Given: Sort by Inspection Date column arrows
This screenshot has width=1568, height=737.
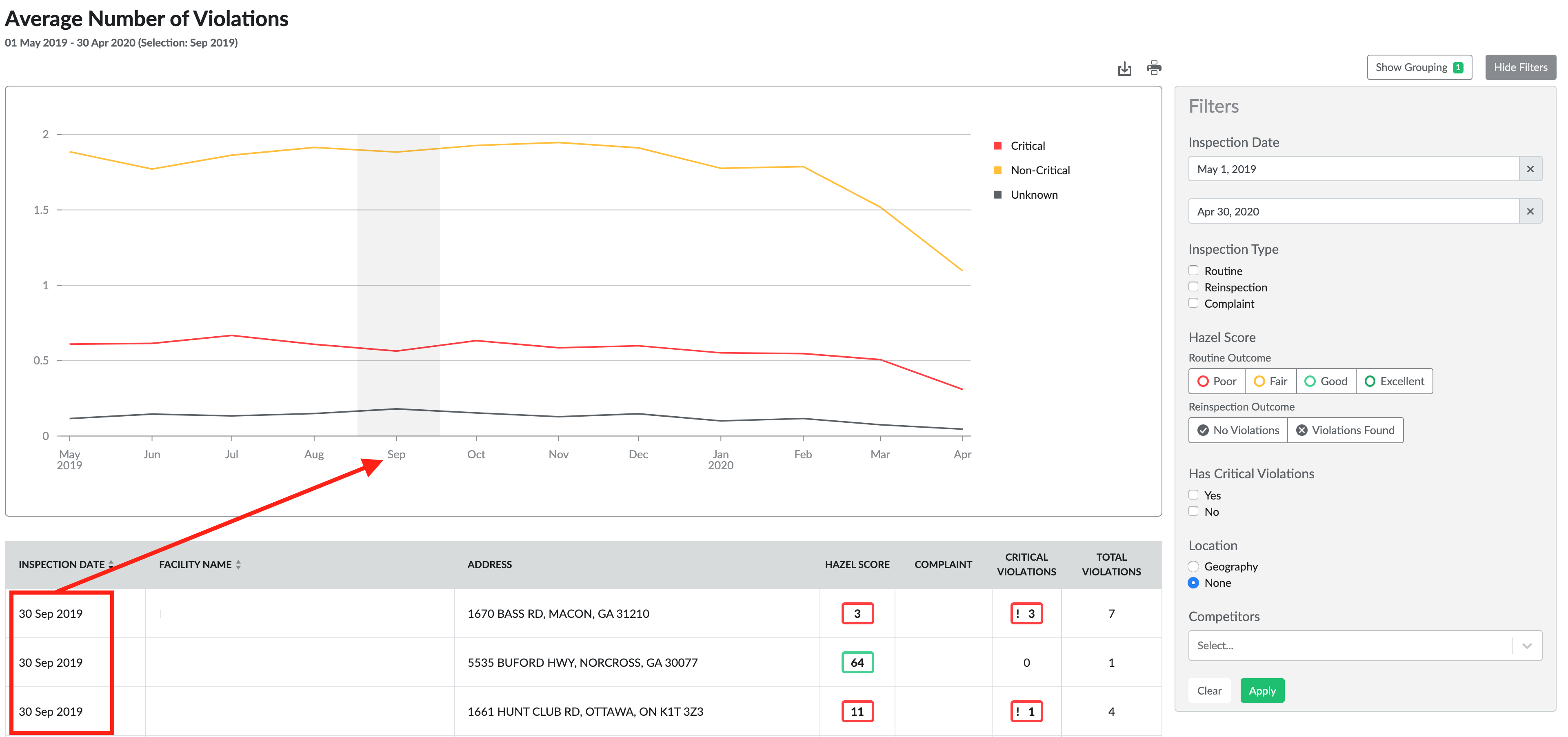Looking at the screenshot, I should [111, 564].
